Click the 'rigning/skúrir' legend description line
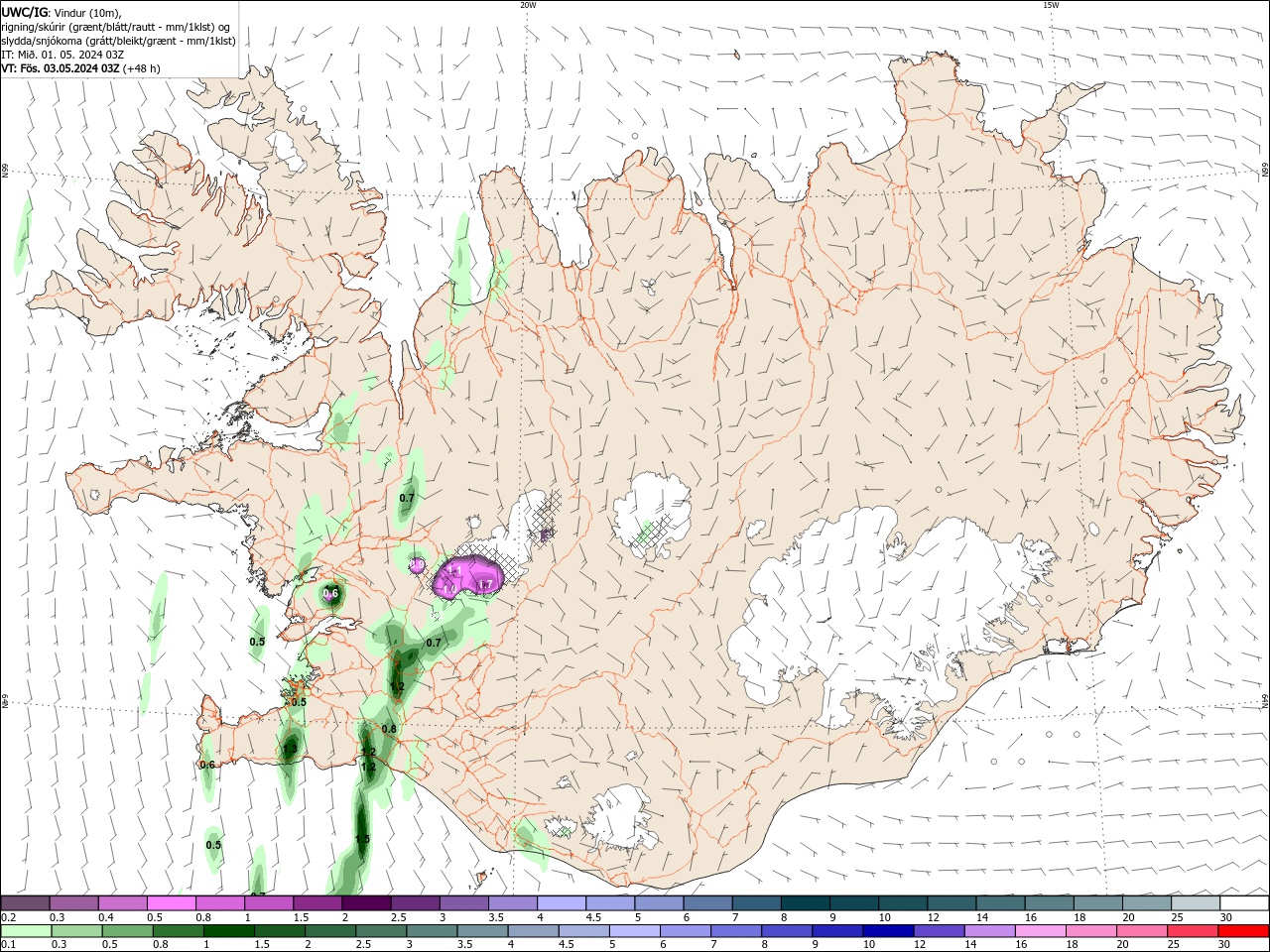The image size is (1270, 952). 117,26
